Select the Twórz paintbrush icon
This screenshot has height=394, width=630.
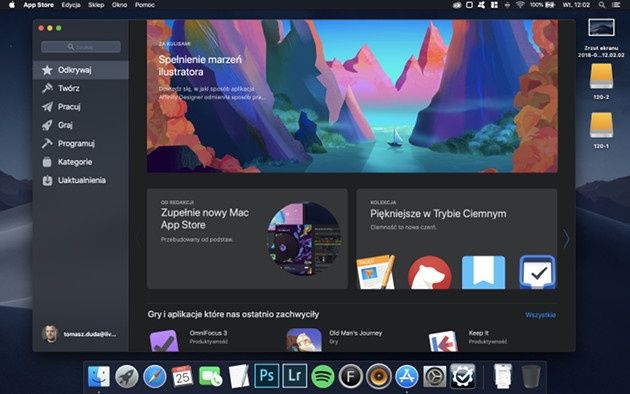[x=47, y=88]
